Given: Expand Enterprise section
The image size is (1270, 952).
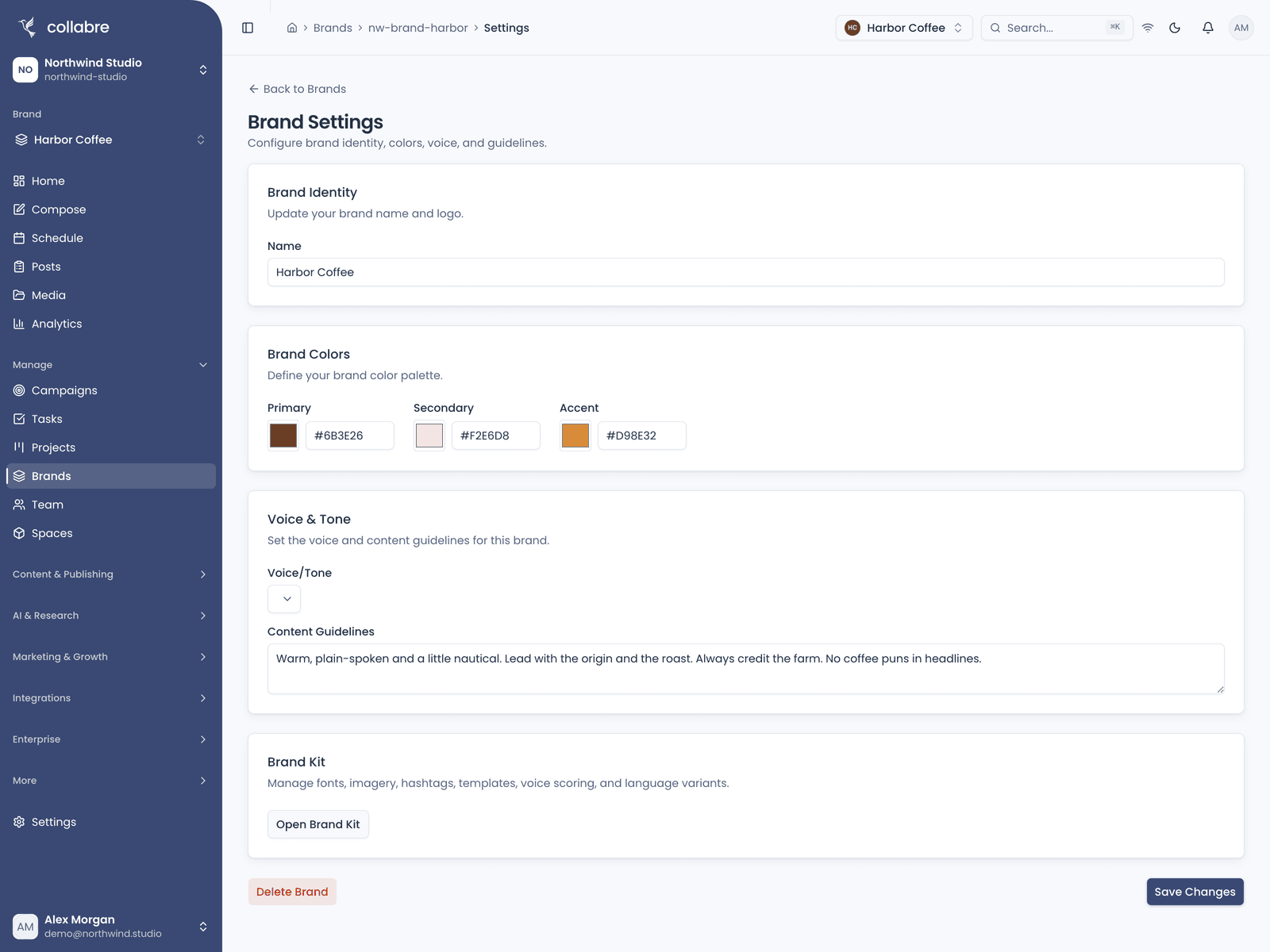Looking at the screenshot, I should (111, 739).
